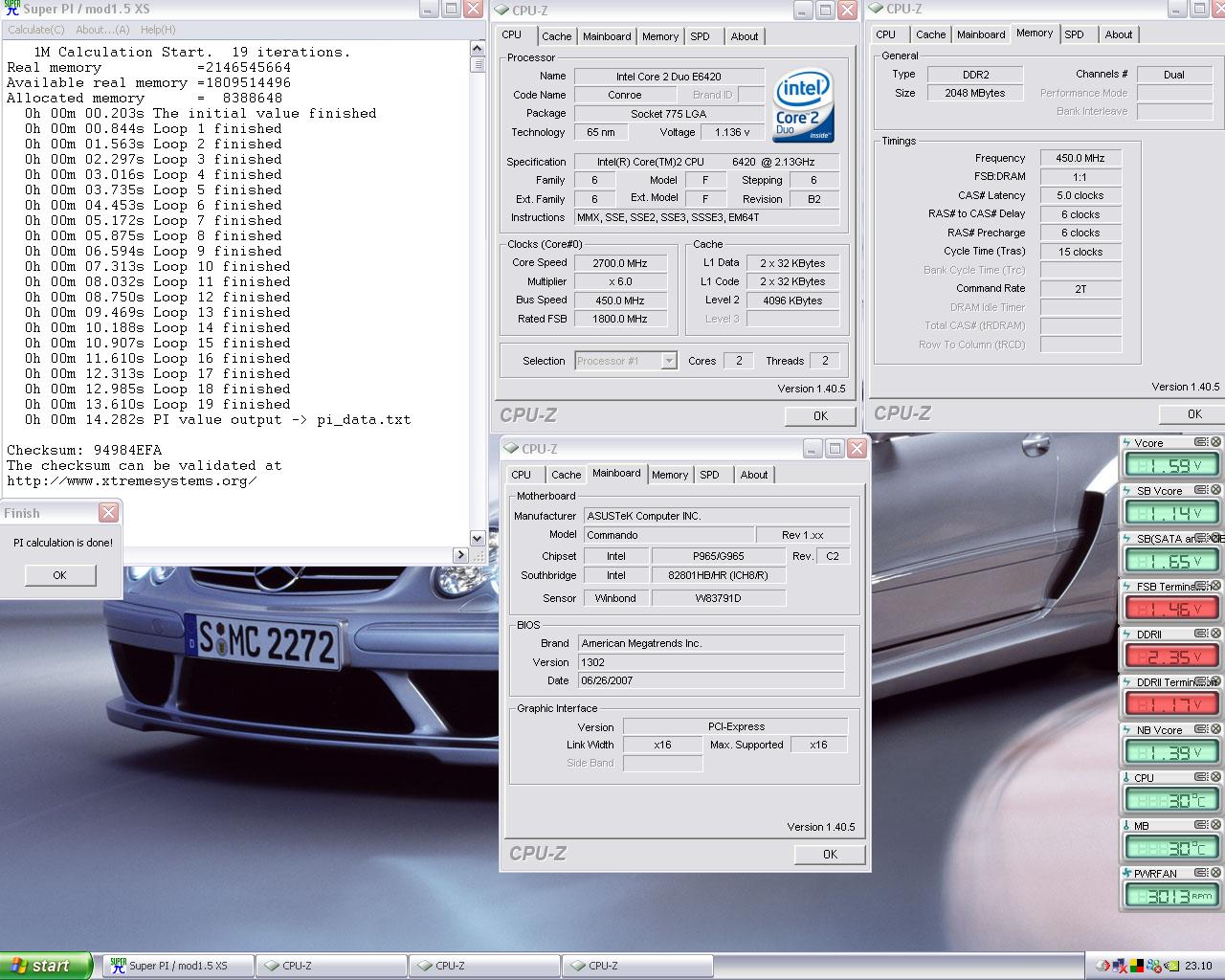Click the BIOS Date 06/26/2007 field
Image resolution: width=1225 pixels, height=980 pixels.
pos(711,680)
